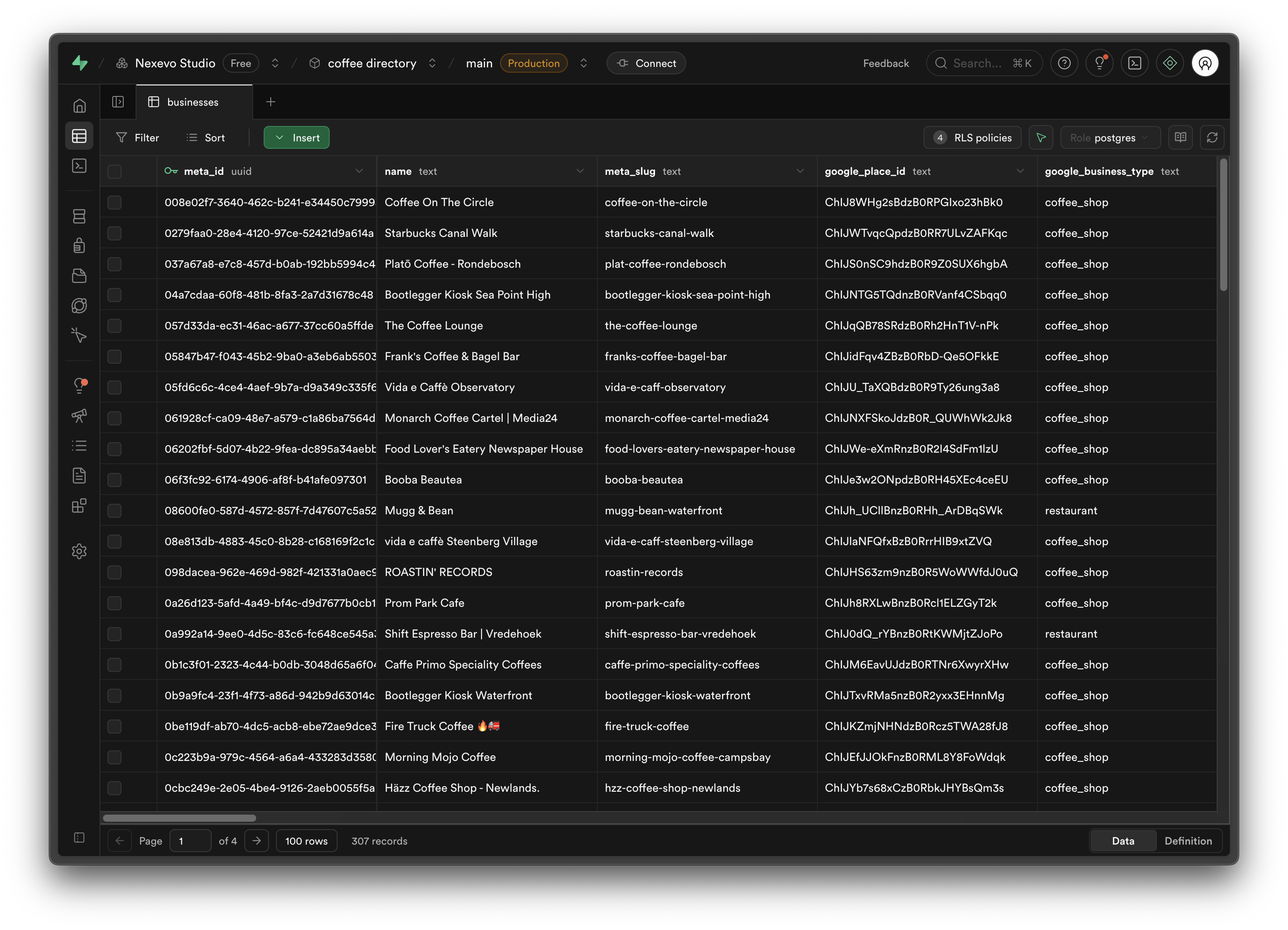Open the help question mark icon
The width and height of the screenshot is (1288, 930).
pos(1064,63)
